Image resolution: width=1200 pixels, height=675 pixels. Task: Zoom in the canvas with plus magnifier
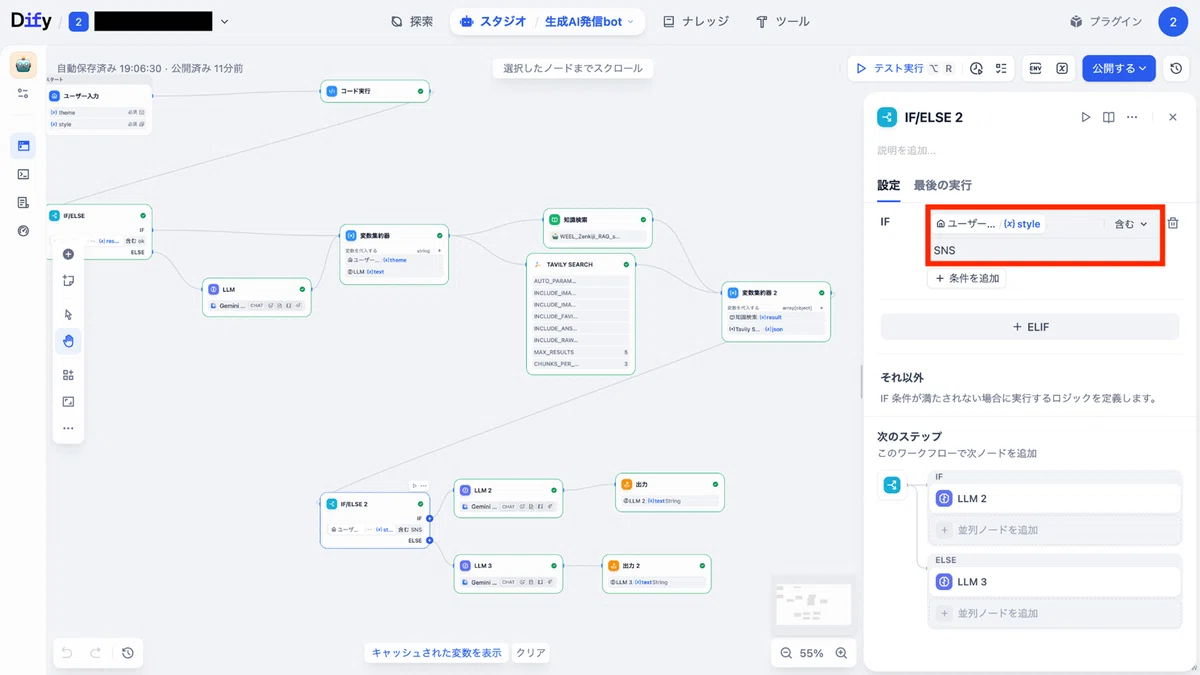pyautogui.click(x=841, y=653)
